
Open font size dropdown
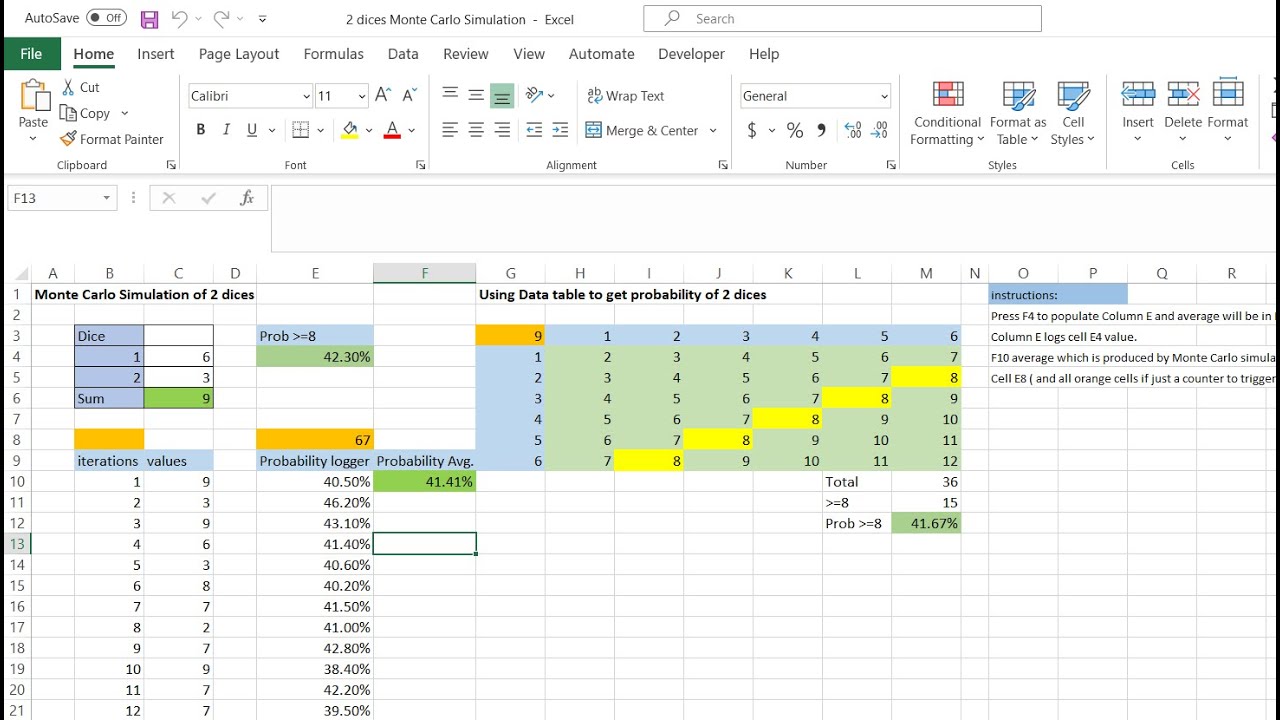coord(362,96)
